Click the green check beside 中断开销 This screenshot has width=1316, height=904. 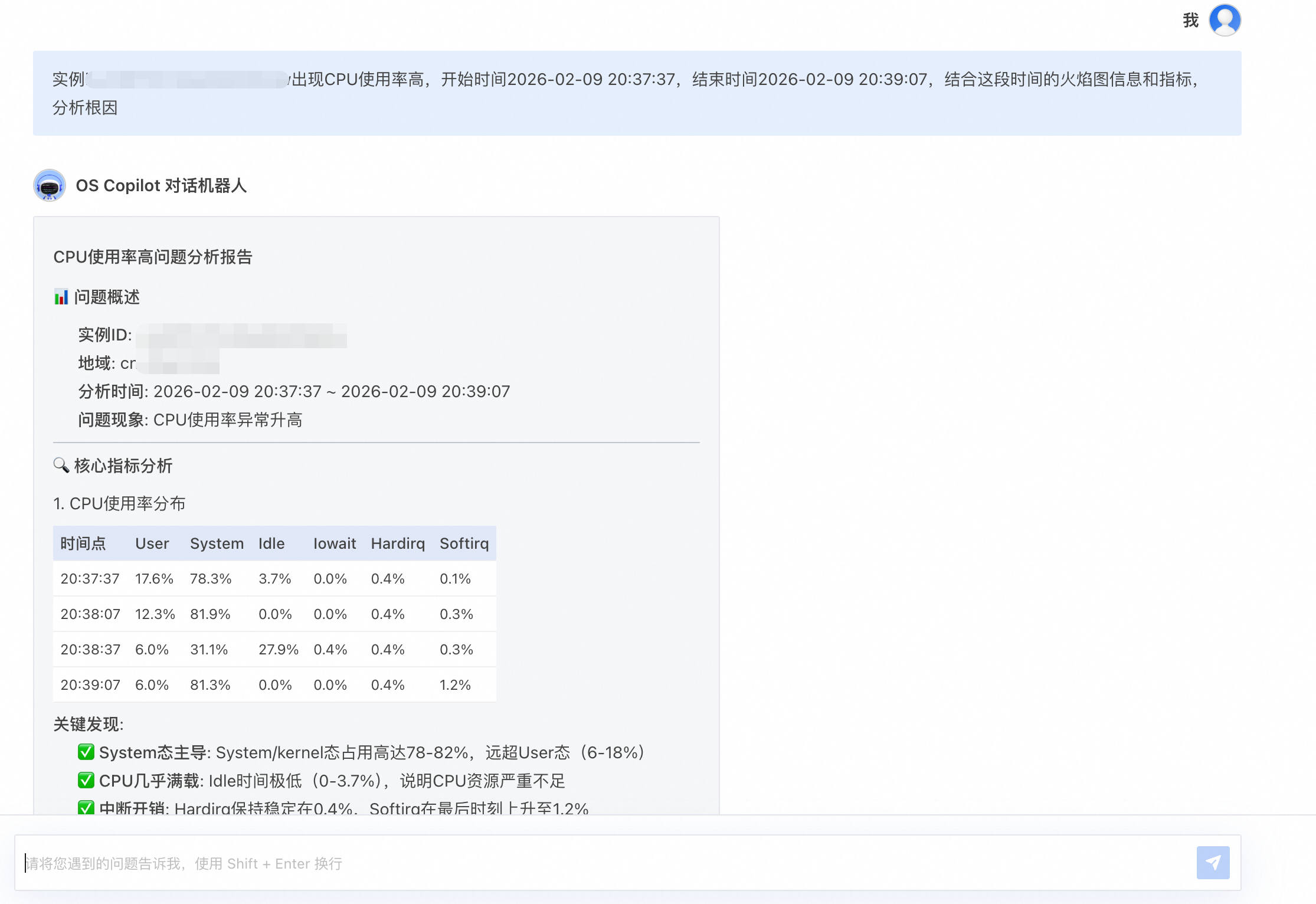(86, 807)
